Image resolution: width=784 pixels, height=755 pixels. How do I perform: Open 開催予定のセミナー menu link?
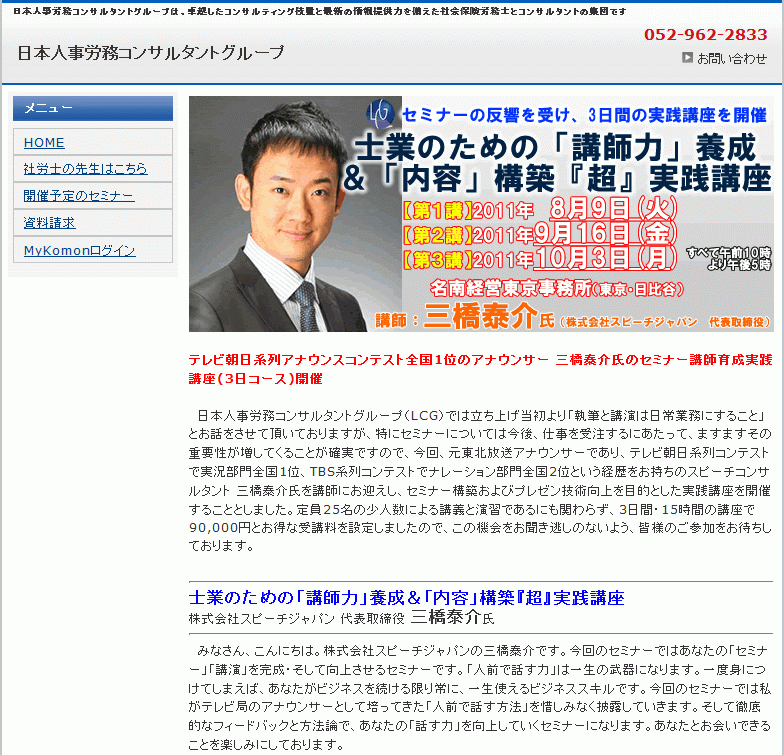pyautogui.click(x=78, y=196)
